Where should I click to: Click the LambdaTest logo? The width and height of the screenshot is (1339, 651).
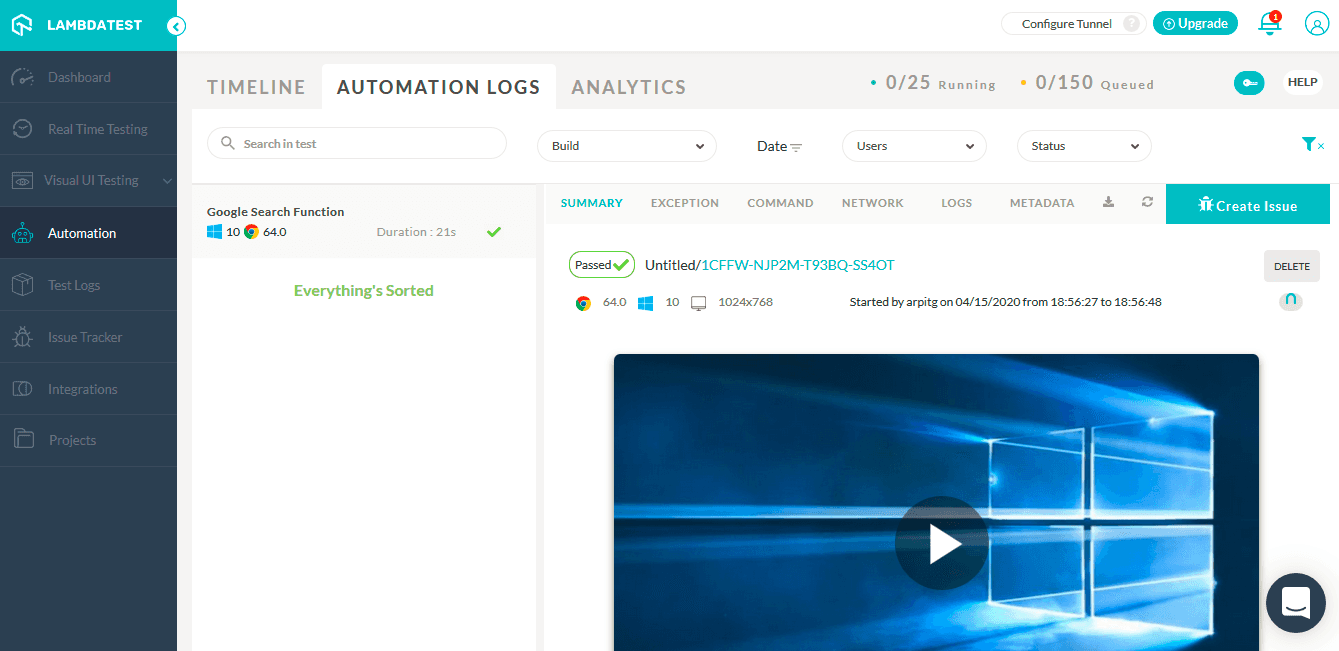[77, 25]
